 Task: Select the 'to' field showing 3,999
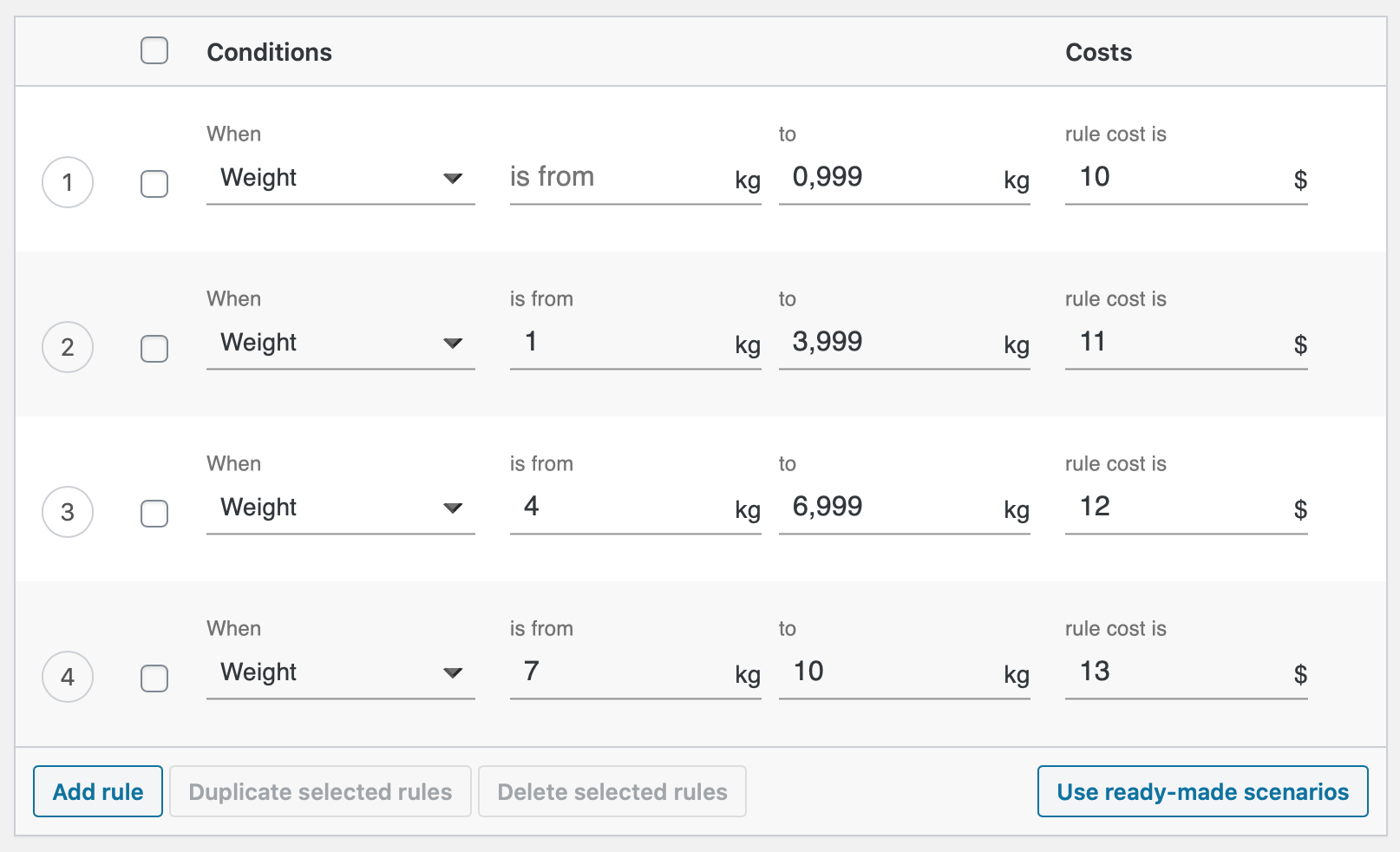[885, 343]
